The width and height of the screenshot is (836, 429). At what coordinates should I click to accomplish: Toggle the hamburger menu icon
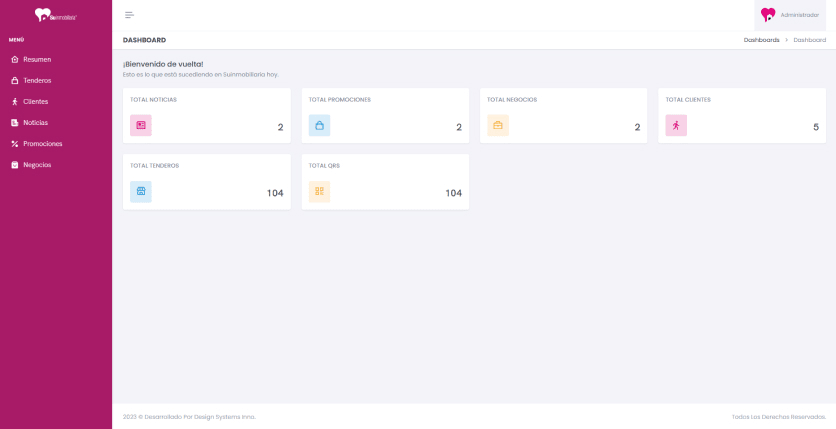pos(129,15)
